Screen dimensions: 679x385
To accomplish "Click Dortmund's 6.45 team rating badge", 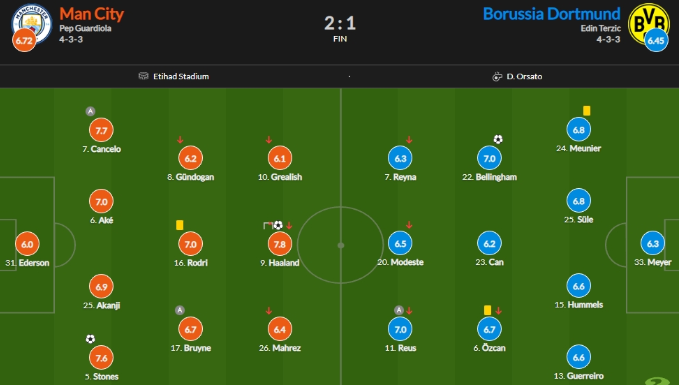I will click(656, 41).
